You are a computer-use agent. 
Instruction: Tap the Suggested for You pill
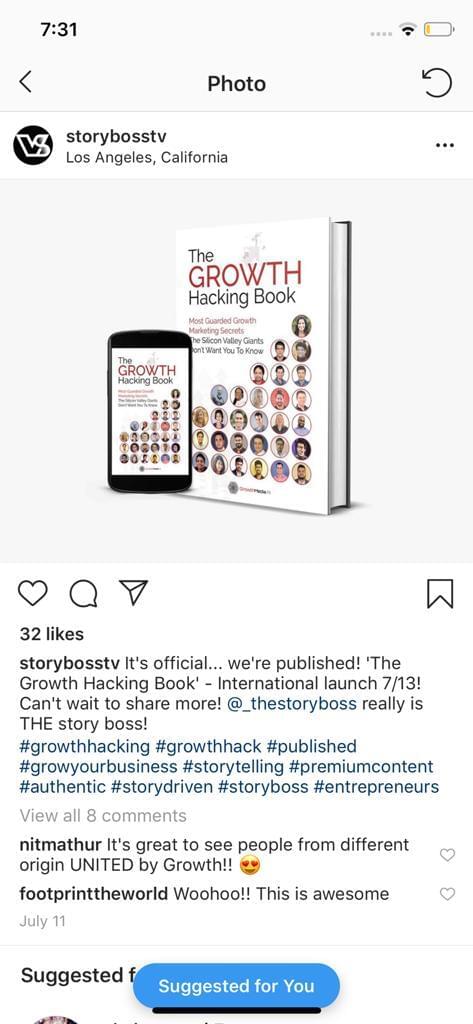click(x=236, y=986)
